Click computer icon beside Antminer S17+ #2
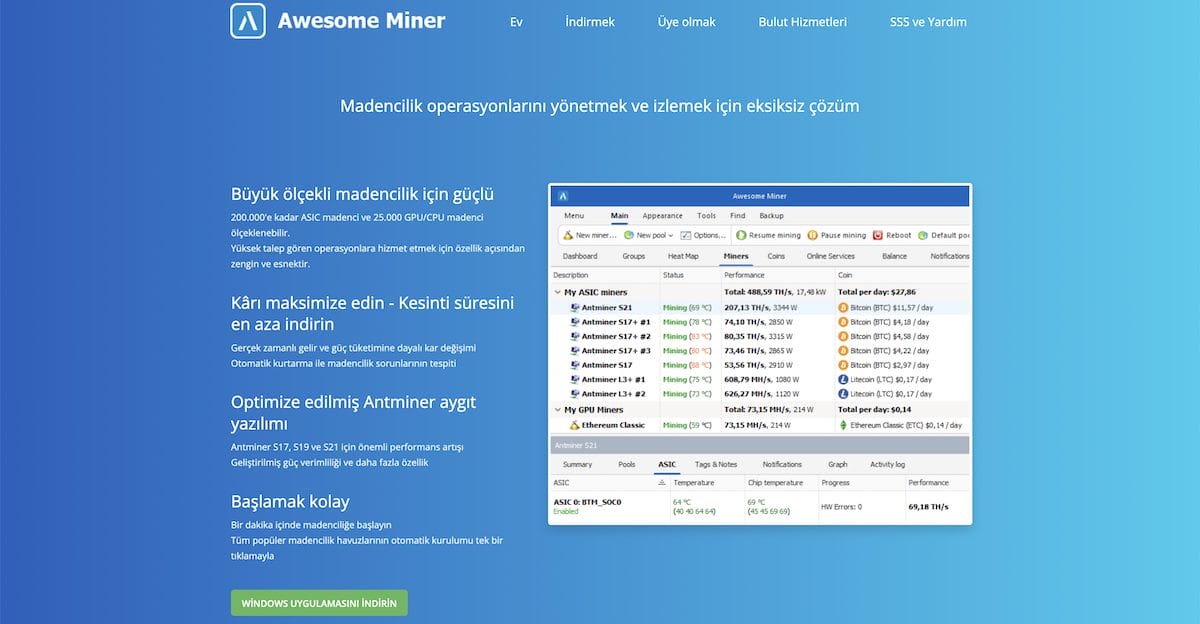This screenshot has width=1200, height=624. click(575, 336)
